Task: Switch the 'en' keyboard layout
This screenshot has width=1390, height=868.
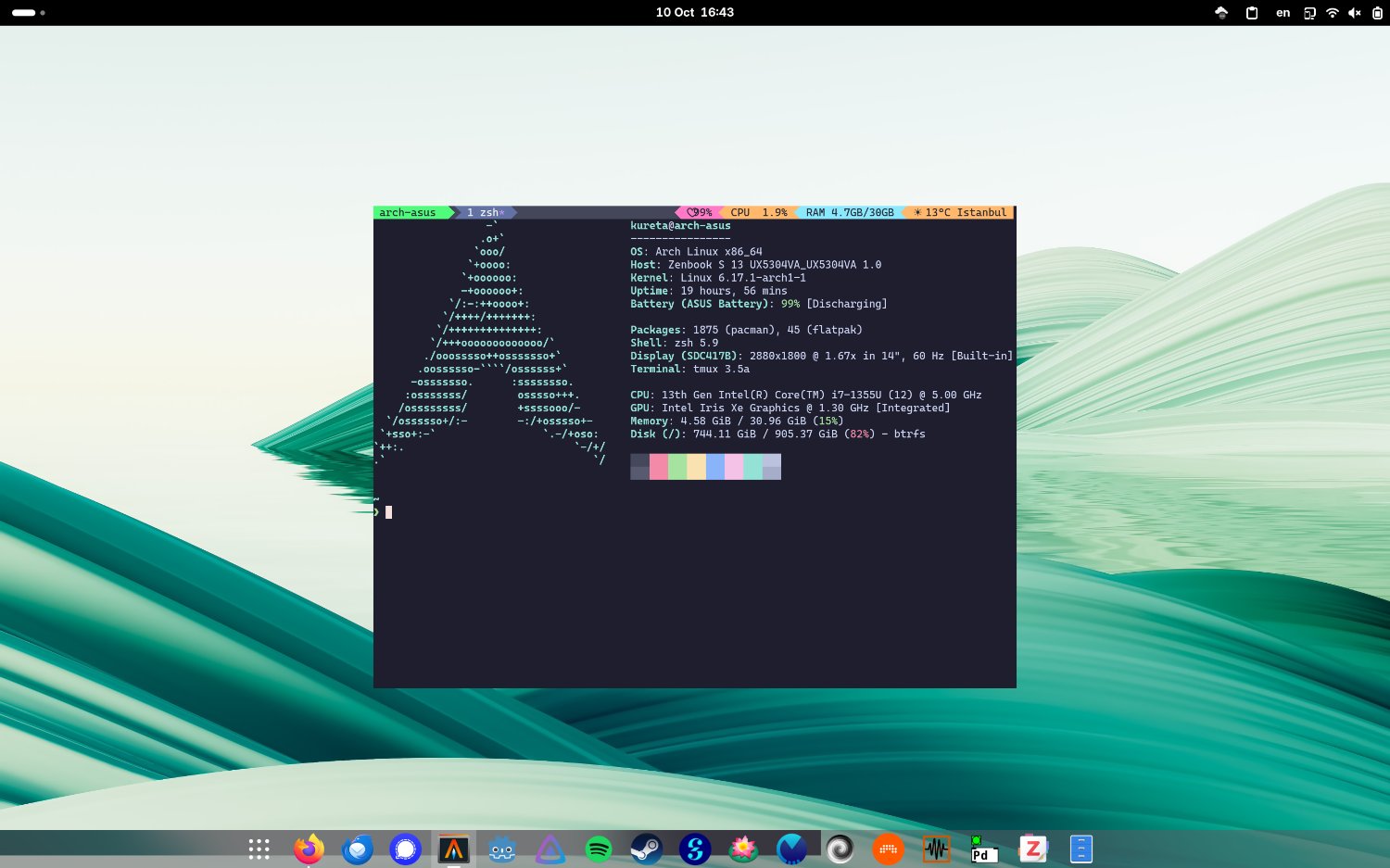Action: point(1283,13)
